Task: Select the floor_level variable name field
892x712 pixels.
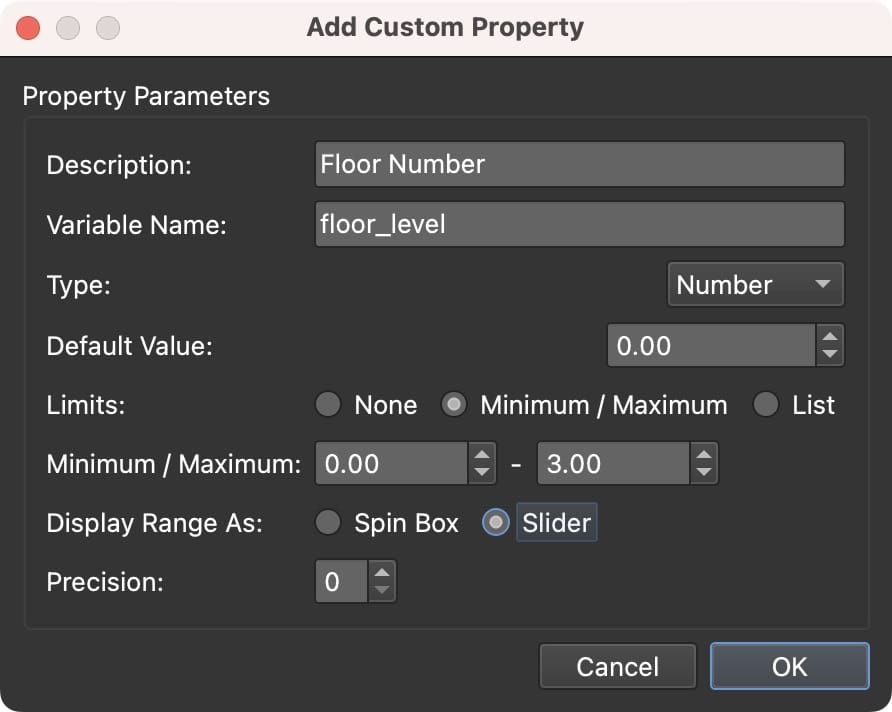Action: click(578, 224)
